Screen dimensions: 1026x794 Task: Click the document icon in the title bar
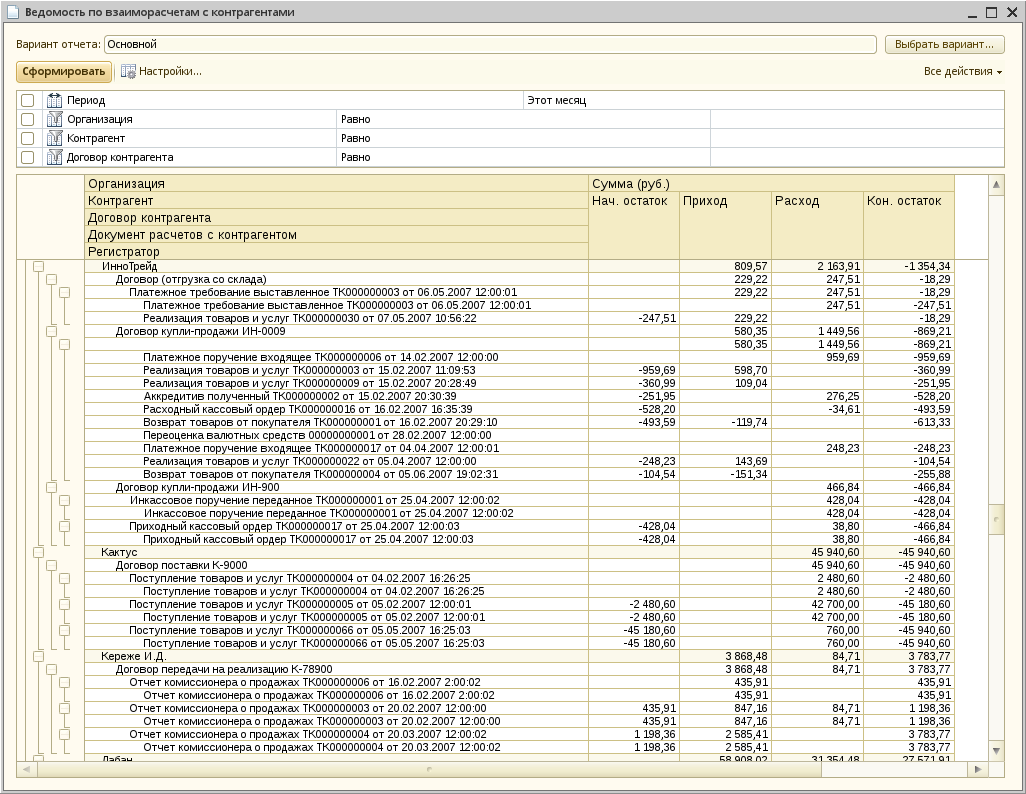pos(12,12)
